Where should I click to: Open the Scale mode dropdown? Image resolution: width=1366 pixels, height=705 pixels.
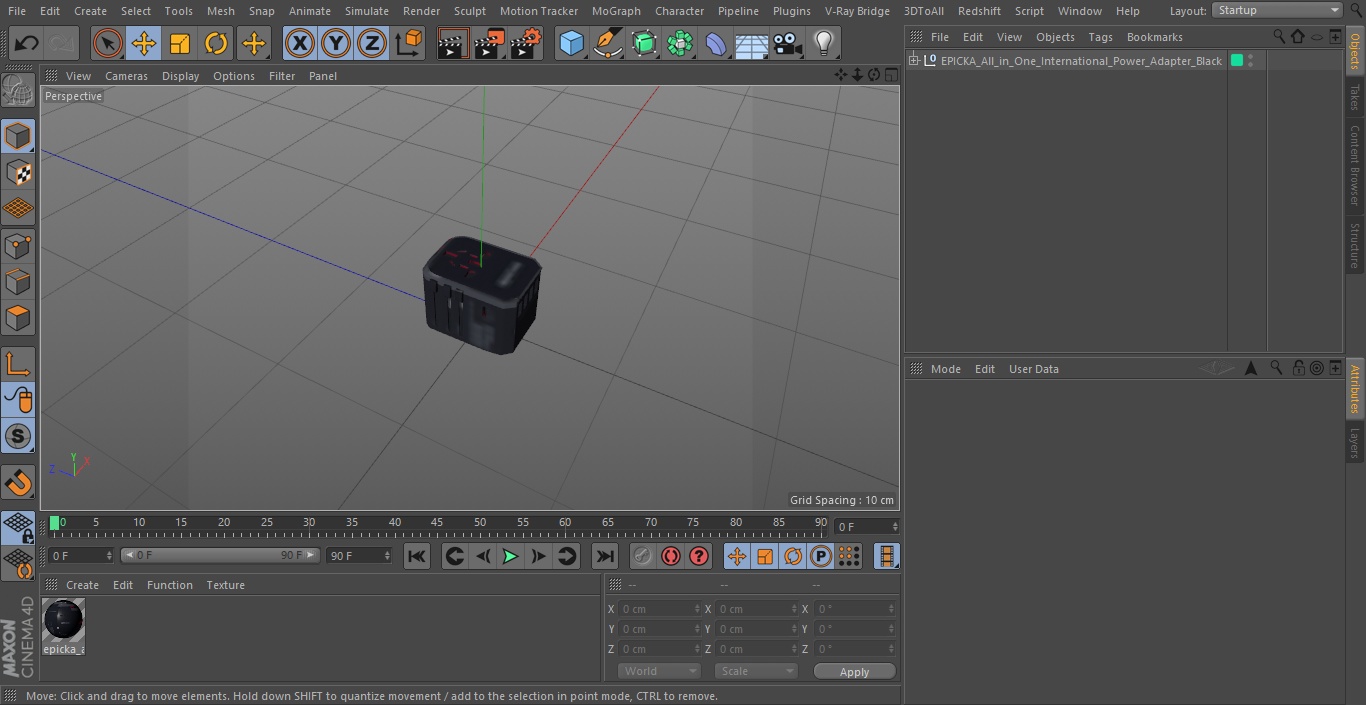click(756, 671)
